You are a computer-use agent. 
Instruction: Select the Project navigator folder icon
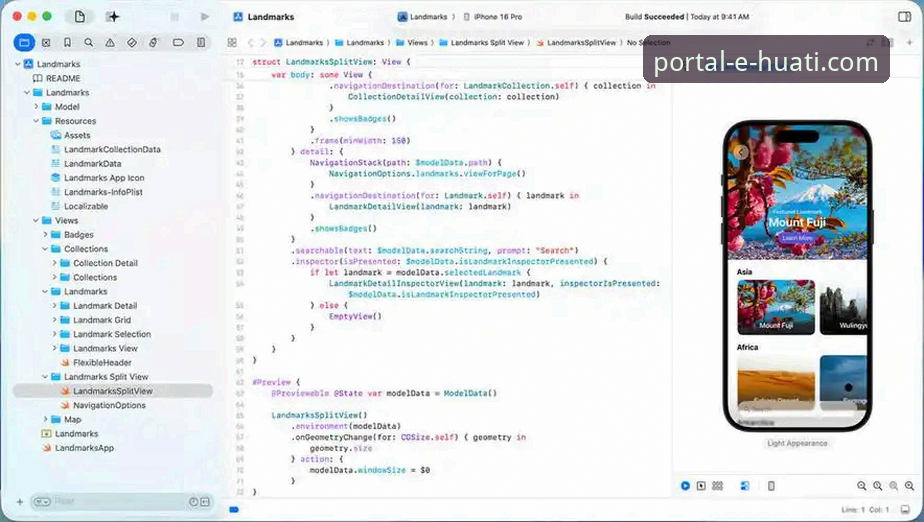point(24,43)
